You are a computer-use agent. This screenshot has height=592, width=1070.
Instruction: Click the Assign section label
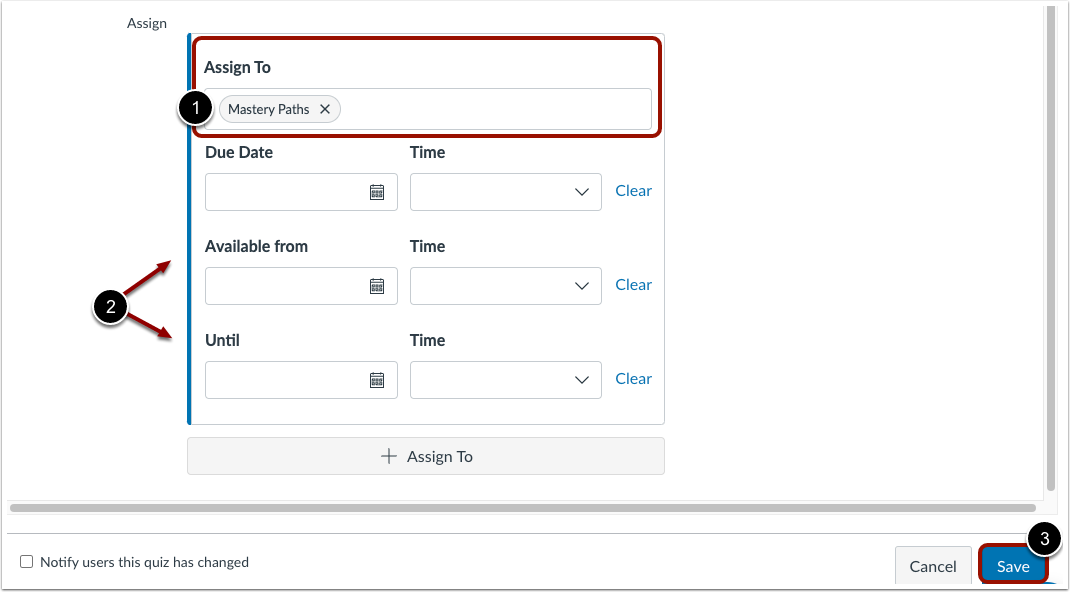146,22
